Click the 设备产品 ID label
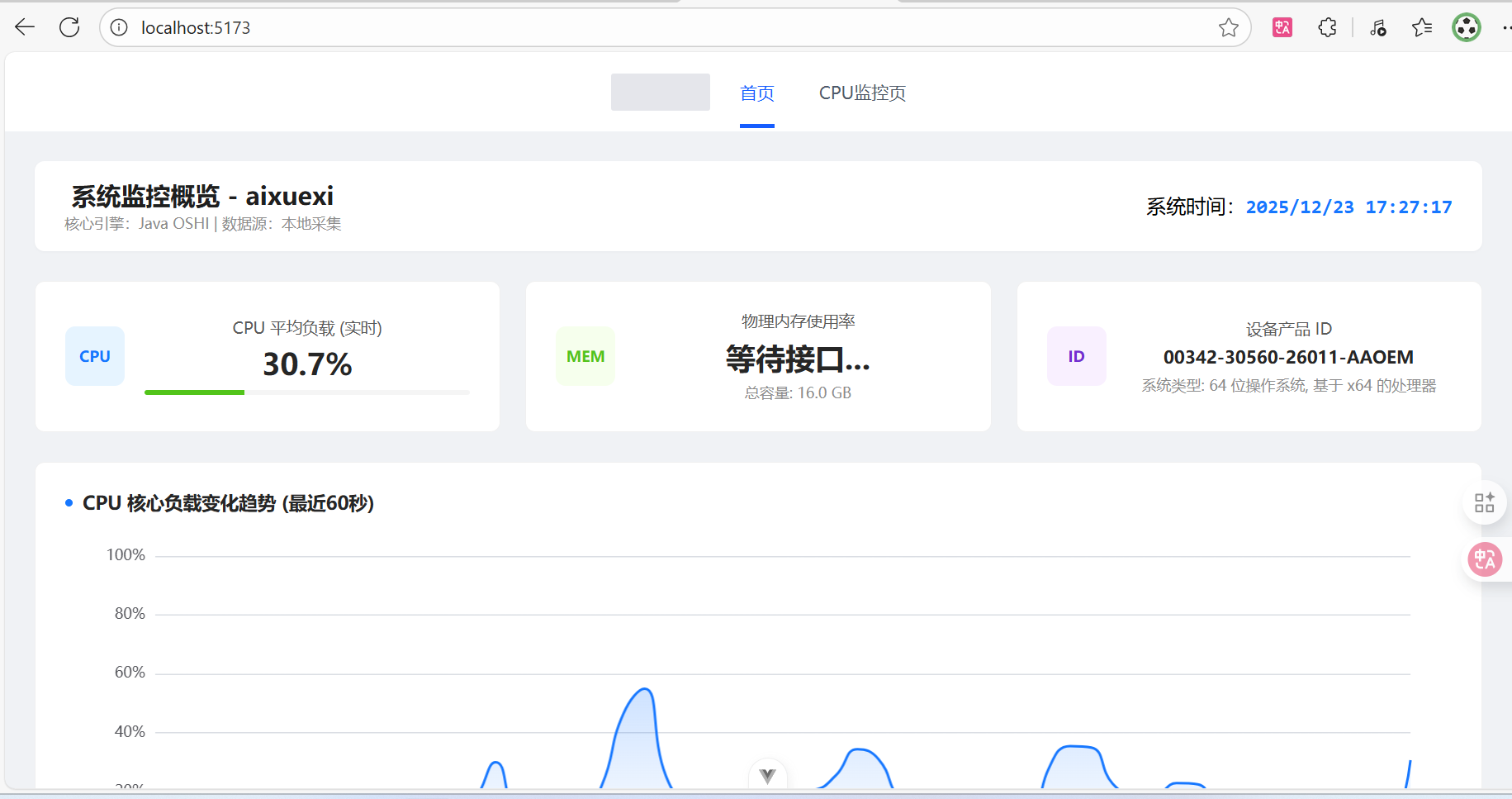The width and height of the screenshot is (1512, 799). (x=1289, y=329)
